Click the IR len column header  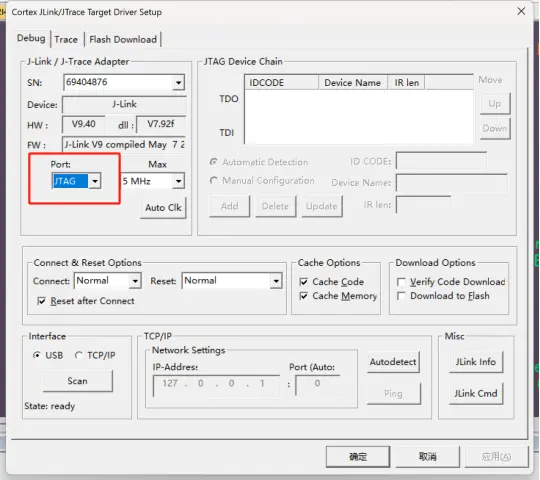406,83
